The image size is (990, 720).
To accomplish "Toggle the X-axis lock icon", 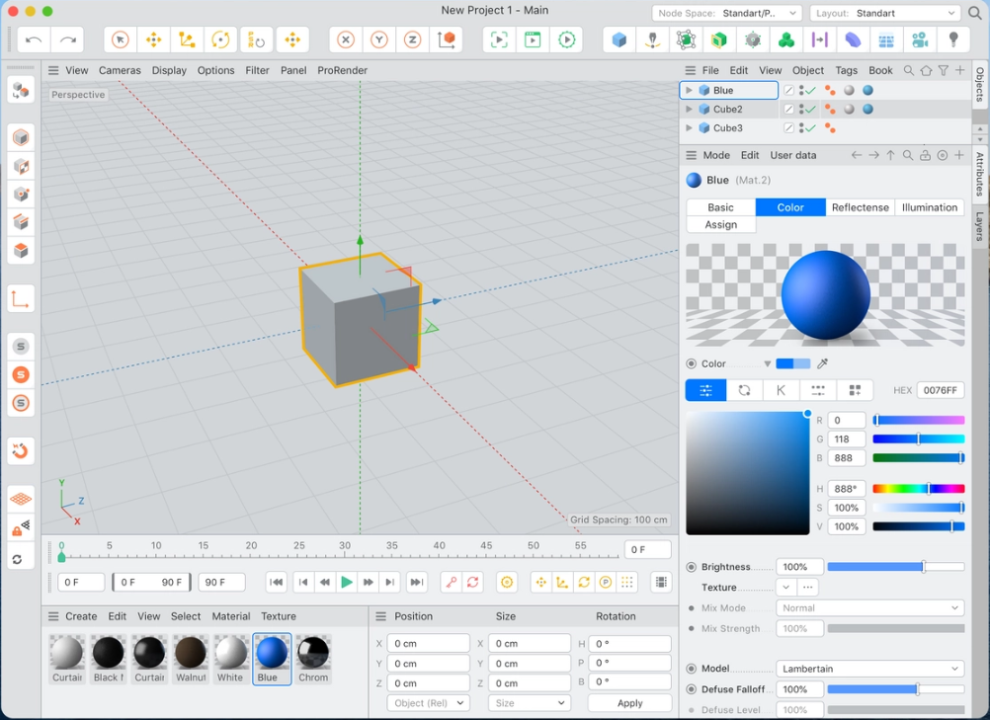I will tap(346, 40).
